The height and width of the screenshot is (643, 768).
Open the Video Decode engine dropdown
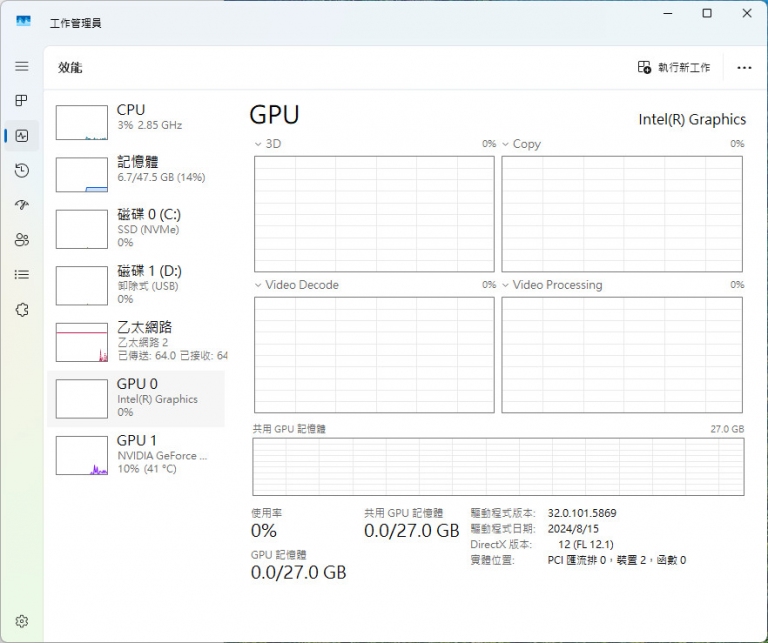(x=258, y=285)
